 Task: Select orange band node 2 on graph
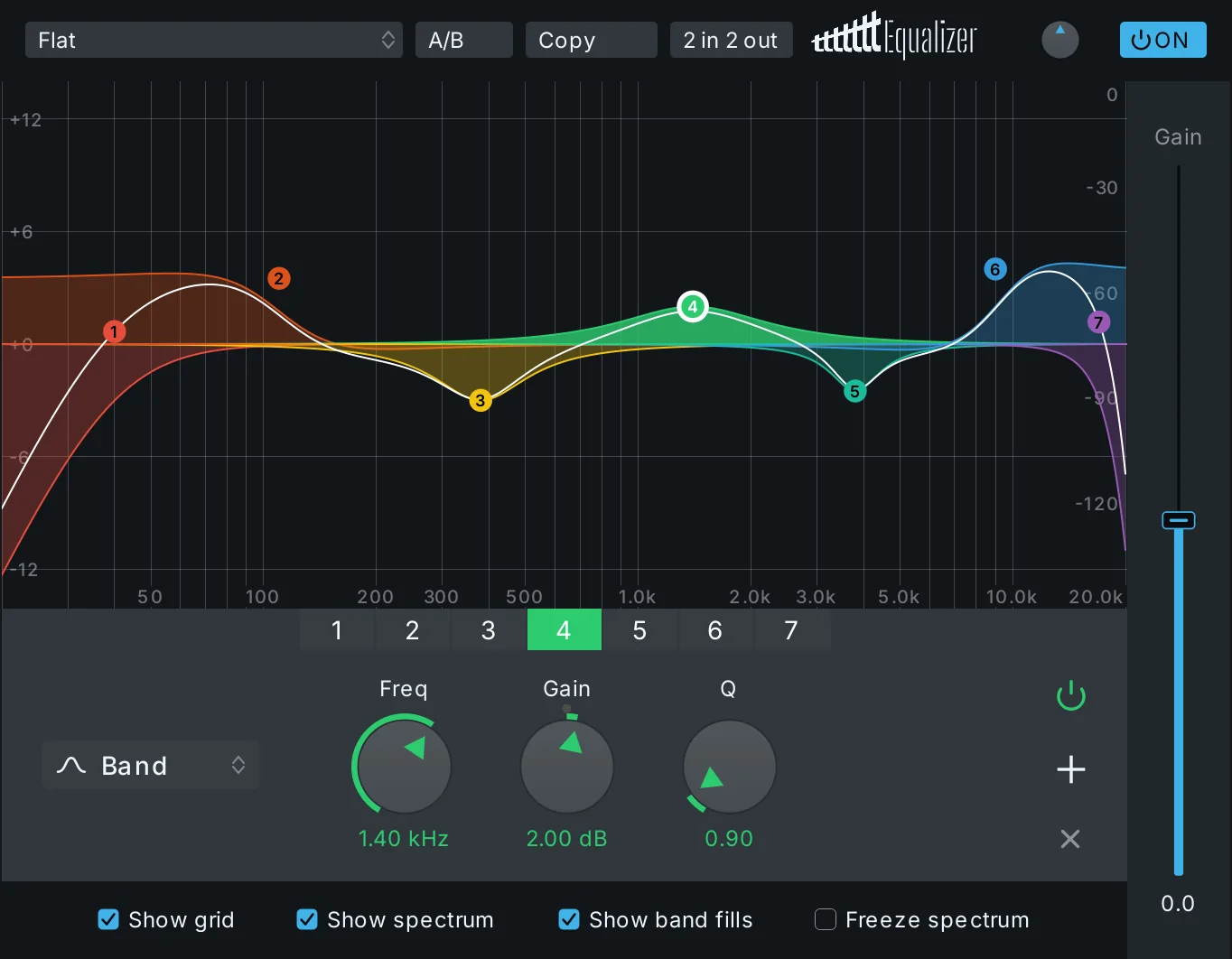click(278, 279)
